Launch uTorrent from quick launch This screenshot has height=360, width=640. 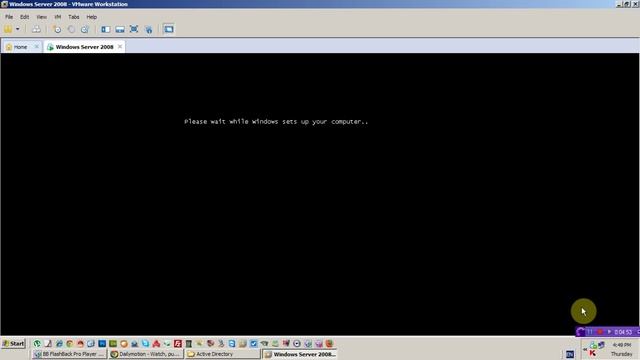pos(37,344)
